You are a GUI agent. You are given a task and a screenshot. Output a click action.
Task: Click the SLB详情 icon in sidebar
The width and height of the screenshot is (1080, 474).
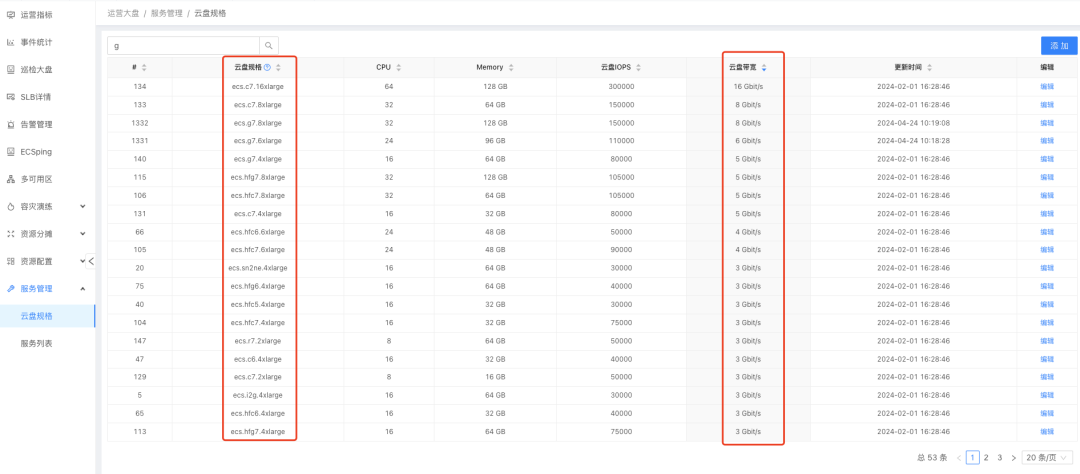10,97
